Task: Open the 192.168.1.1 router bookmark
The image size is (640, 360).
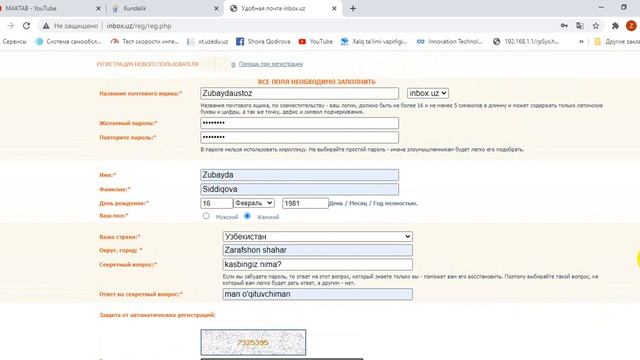Action: pyautogui.click(x=526, y=42)
